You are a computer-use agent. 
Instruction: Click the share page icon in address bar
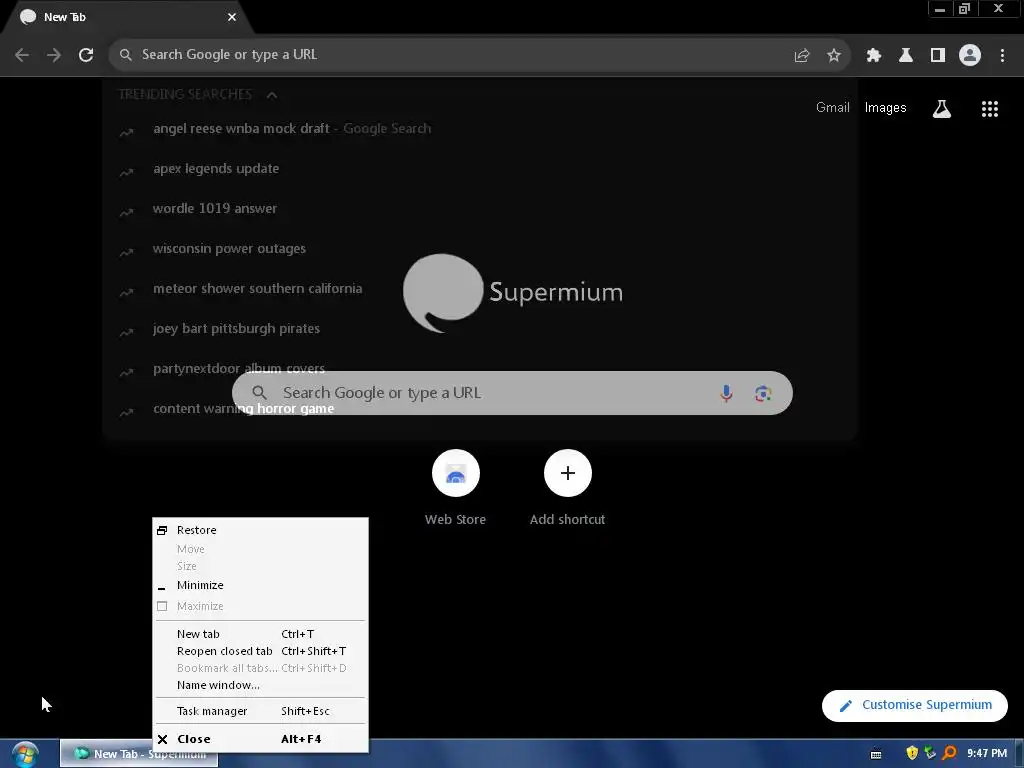click(802, 56)
